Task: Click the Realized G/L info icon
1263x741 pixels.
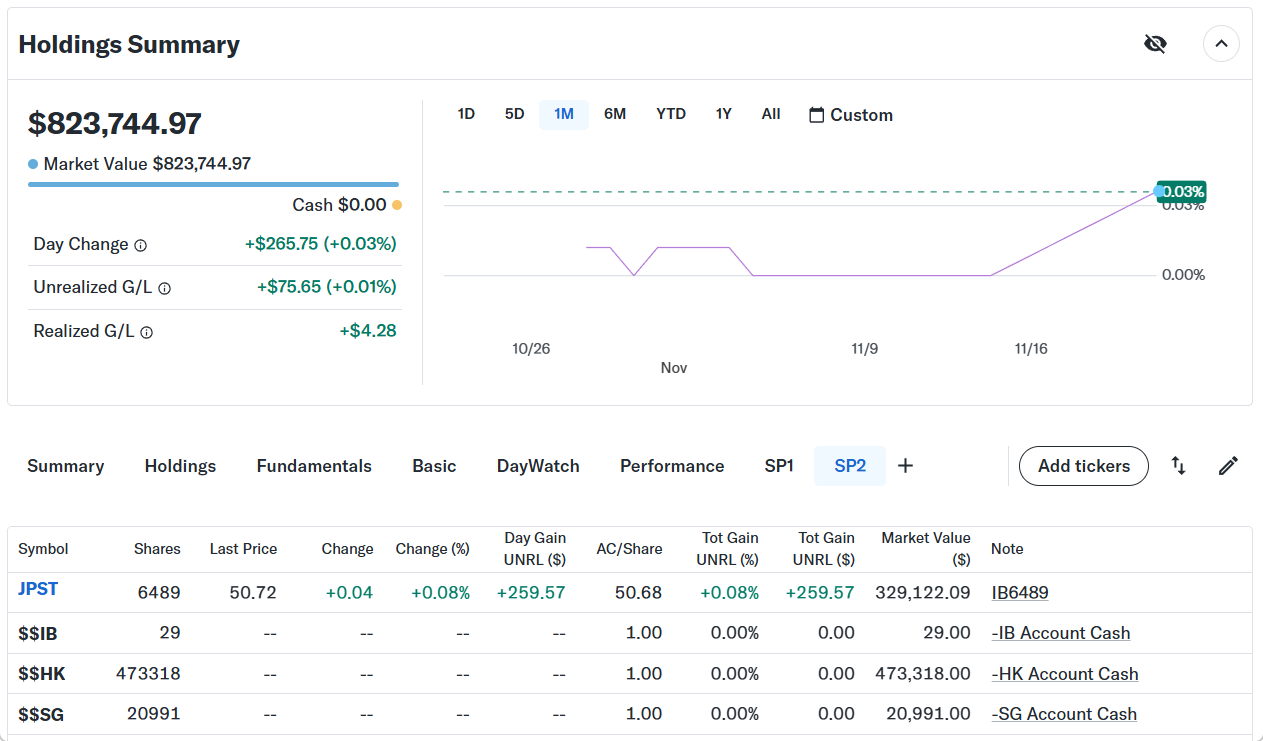Action: point(147,332)
